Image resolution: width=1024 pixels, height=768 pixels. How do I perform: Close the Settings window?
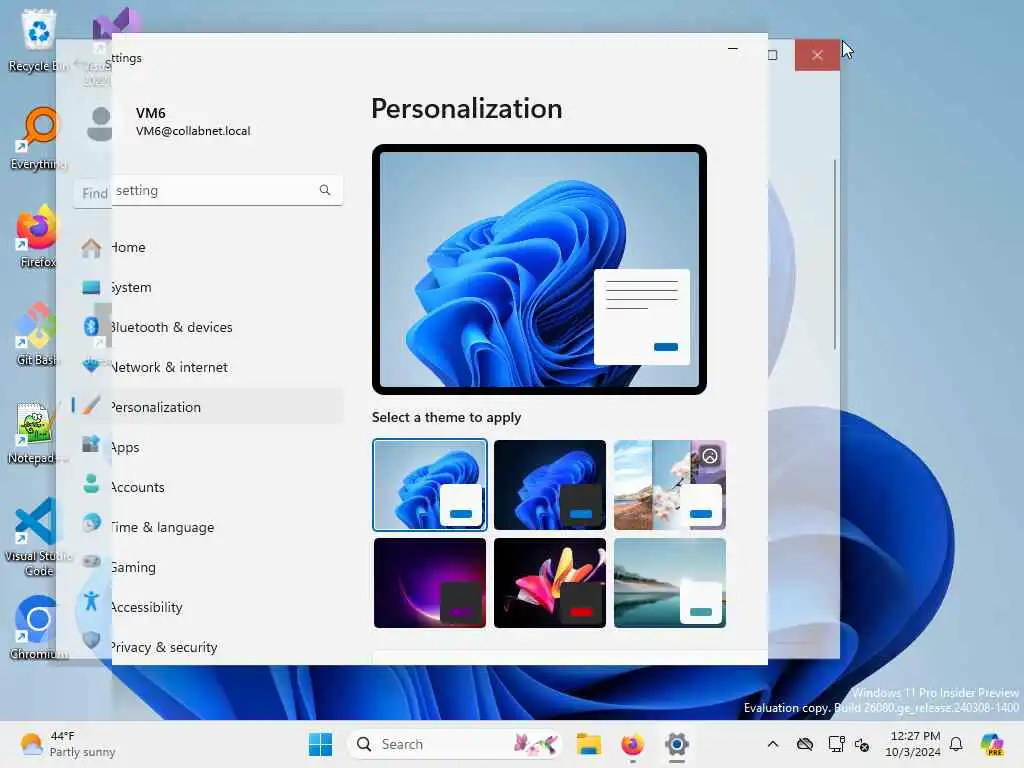pos(817,55)
